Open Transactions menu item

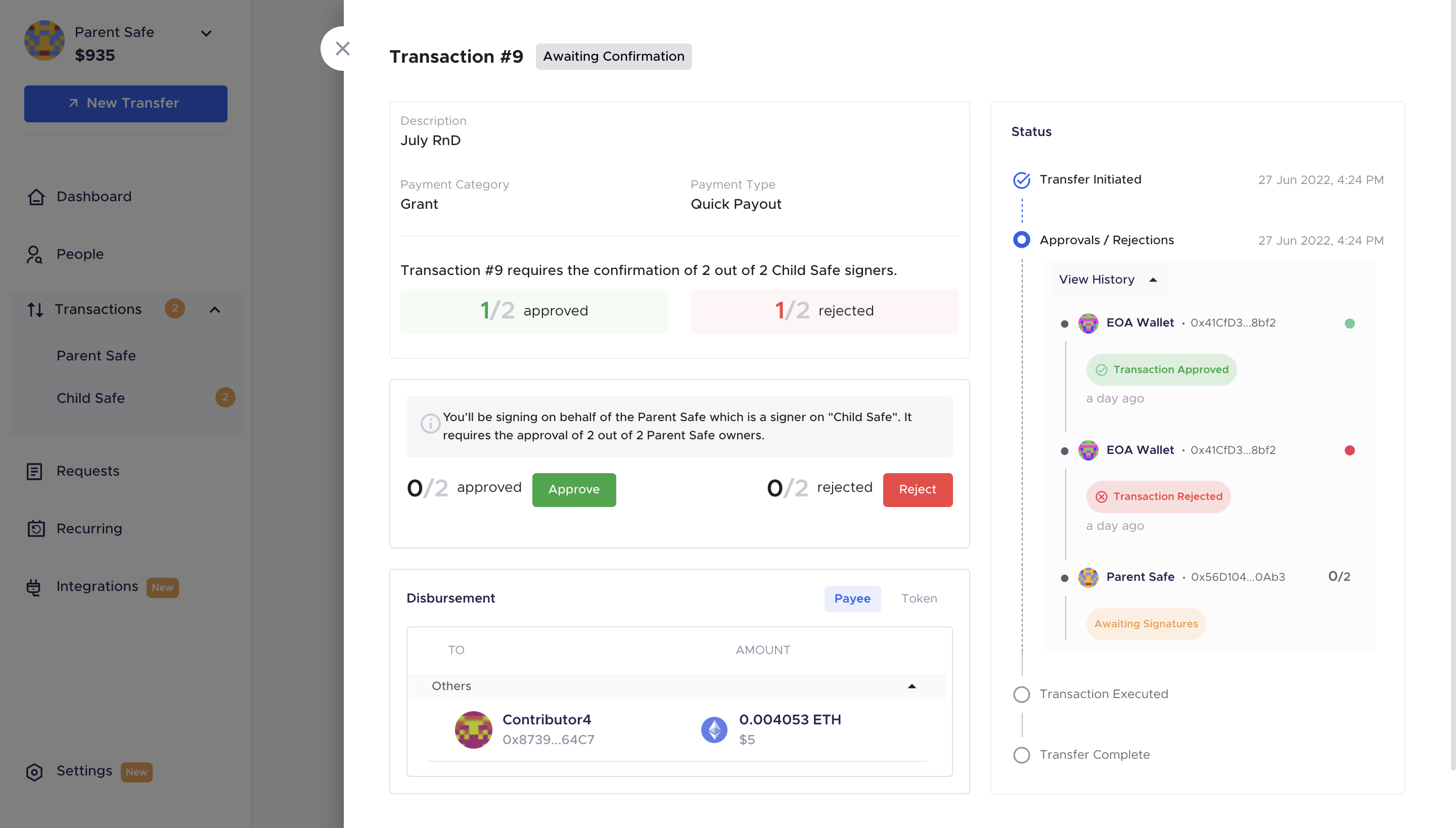tap(99, 309)
